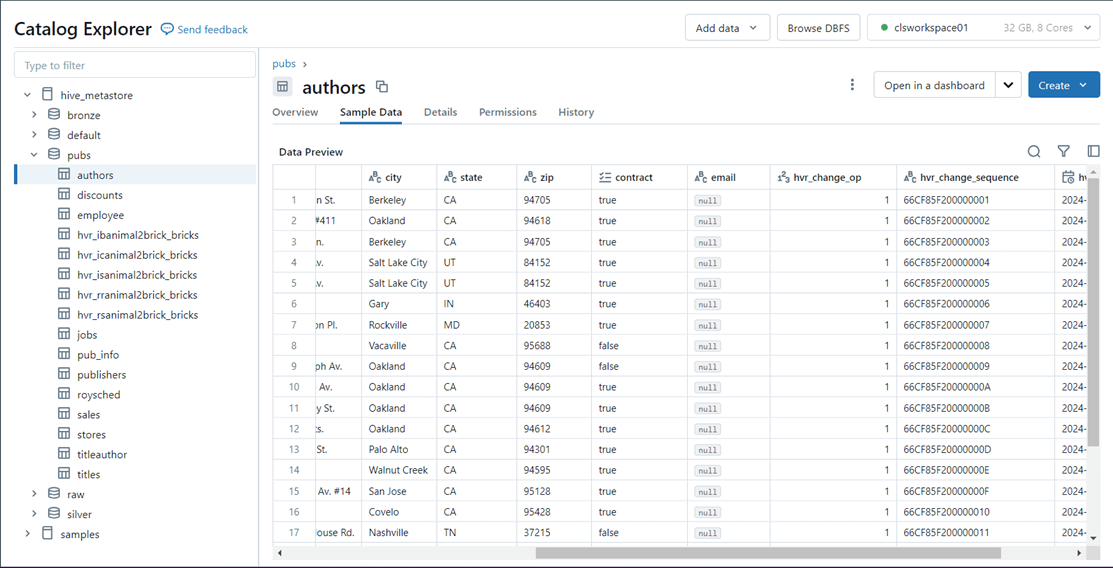The width and height of the screenshot is (1113, 568).
Task: Open the dashboard dropdown arrow
Action: (x=1008, y=84)
